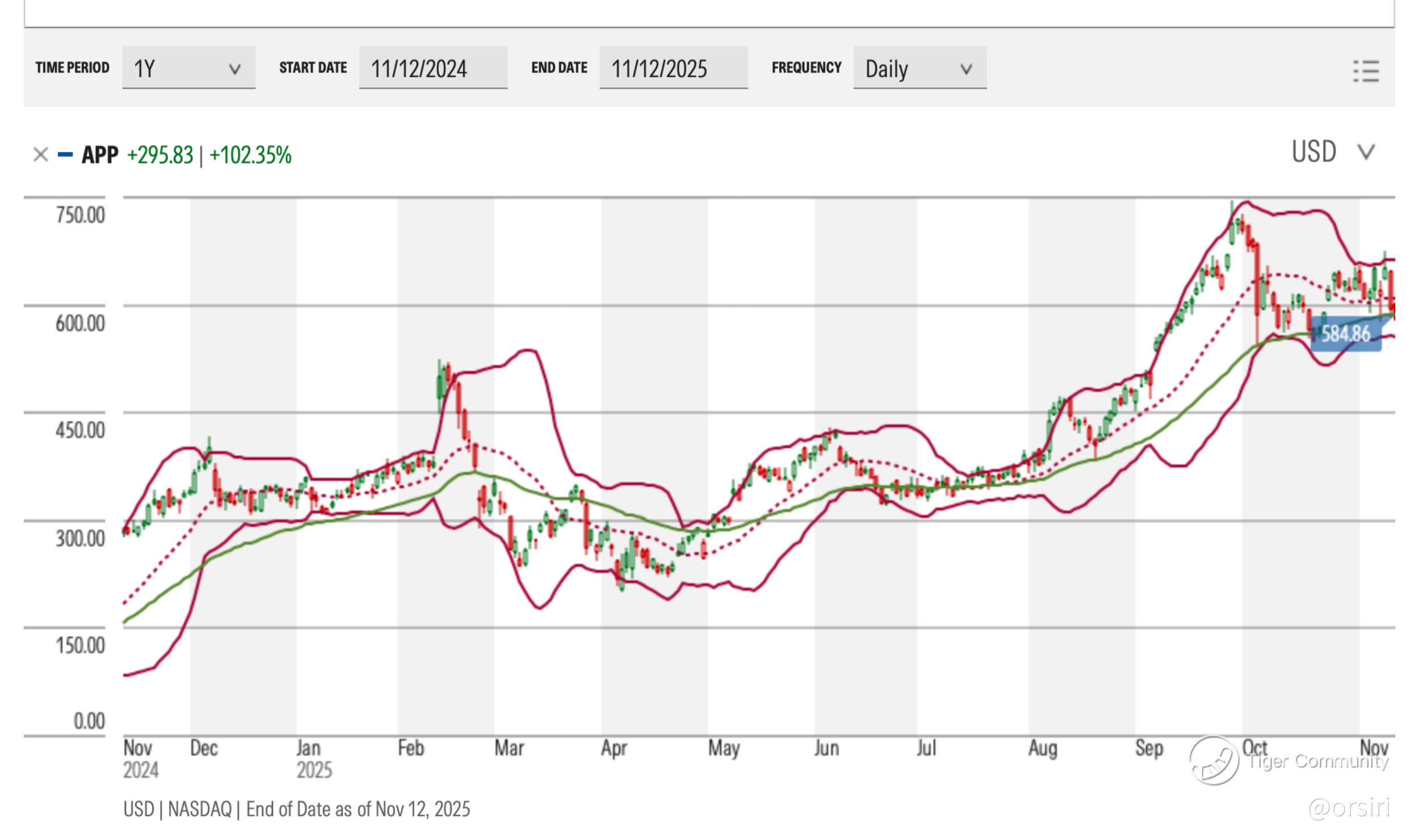Open the chart list menu icon
The width and height of the screenshot is (1419, 840).
pos(1366,71)
